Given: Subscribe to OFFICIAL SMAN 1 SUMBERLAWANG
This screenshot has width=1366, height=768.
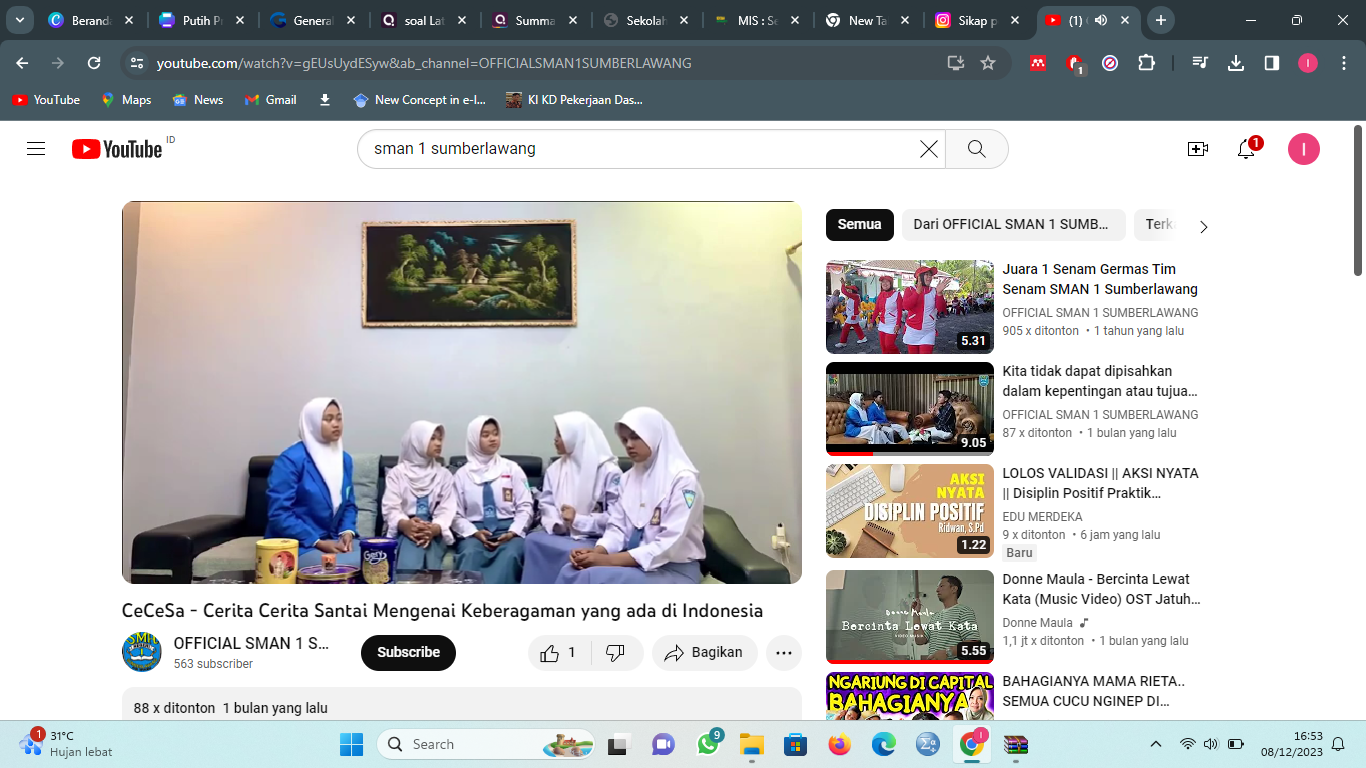Looking at the screenshot, I should 408,653.
